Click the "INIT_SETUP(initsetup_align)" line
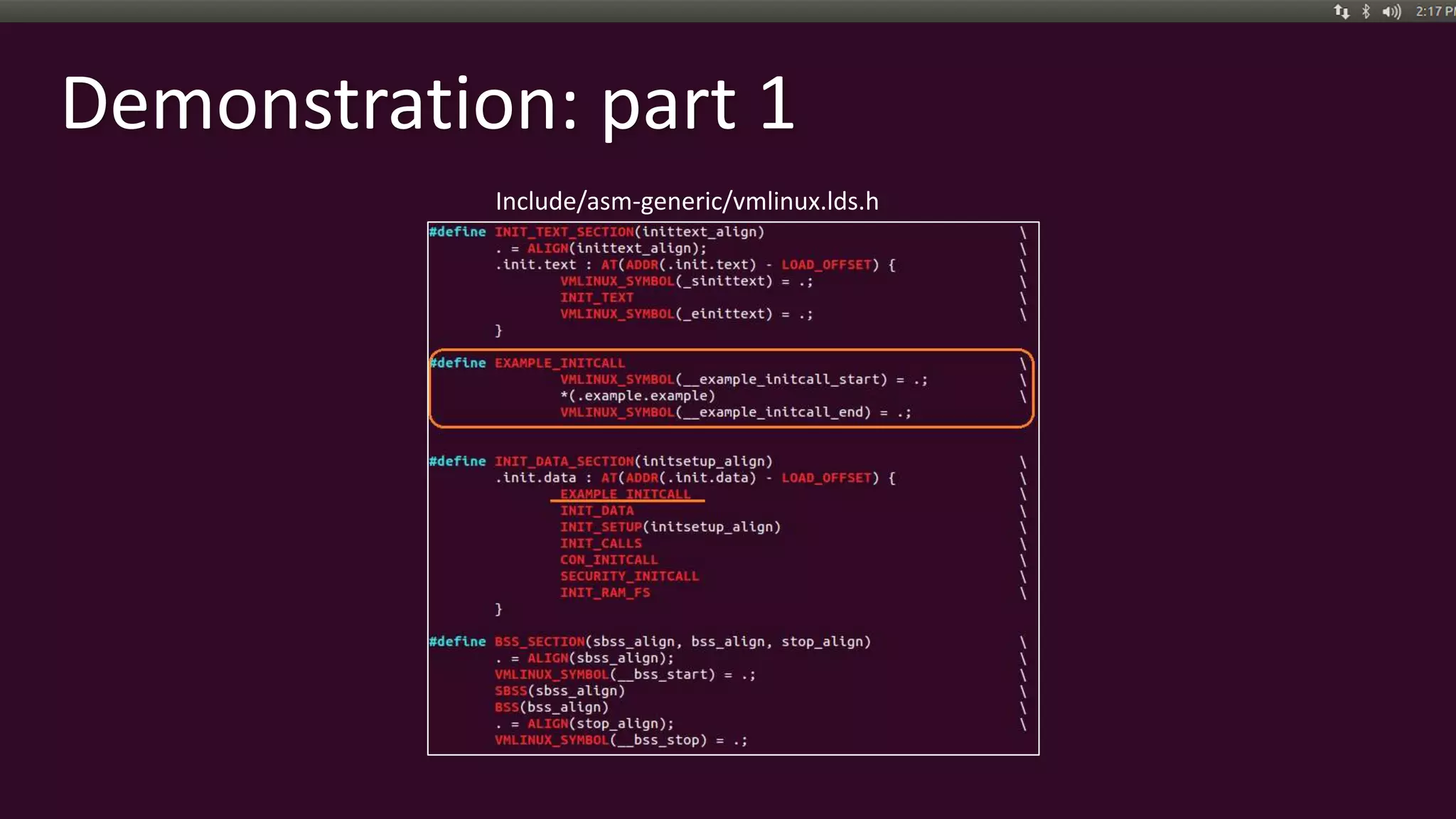This screenshot has height=819, width=1456. [670, 527]
